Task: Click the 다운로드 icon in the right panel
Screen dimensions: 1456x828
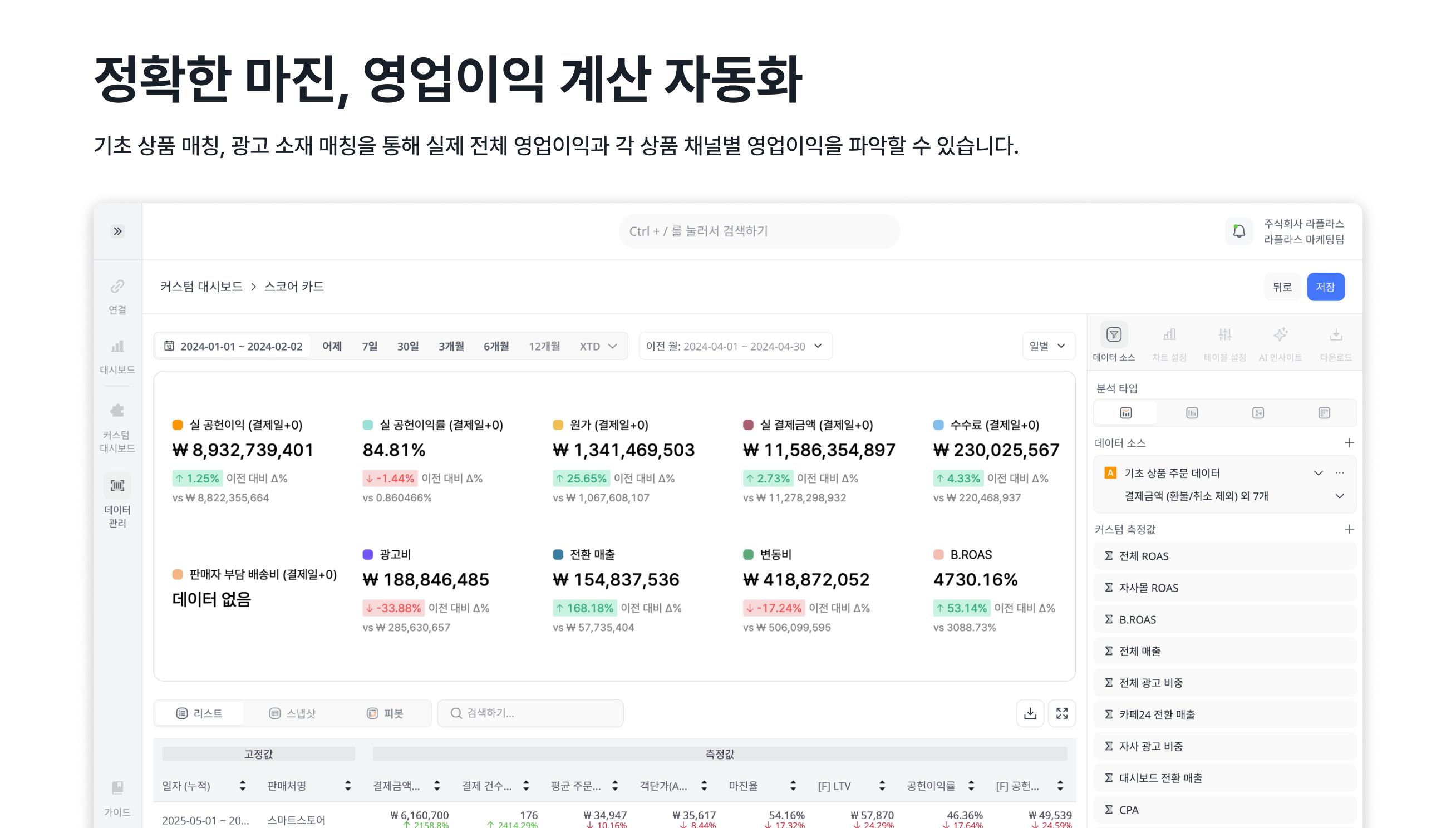Action: click(x=1336, y=340)
